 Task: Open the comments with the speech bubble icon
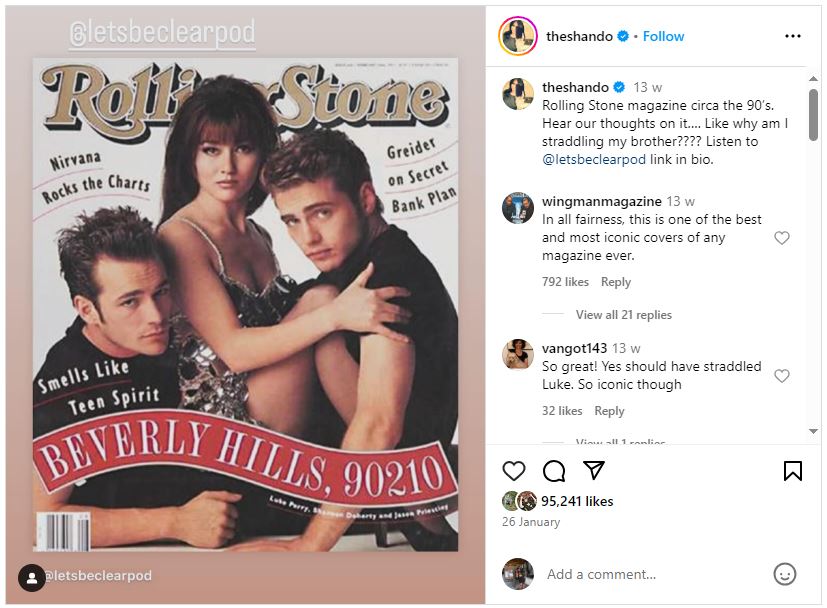[552, 471]
